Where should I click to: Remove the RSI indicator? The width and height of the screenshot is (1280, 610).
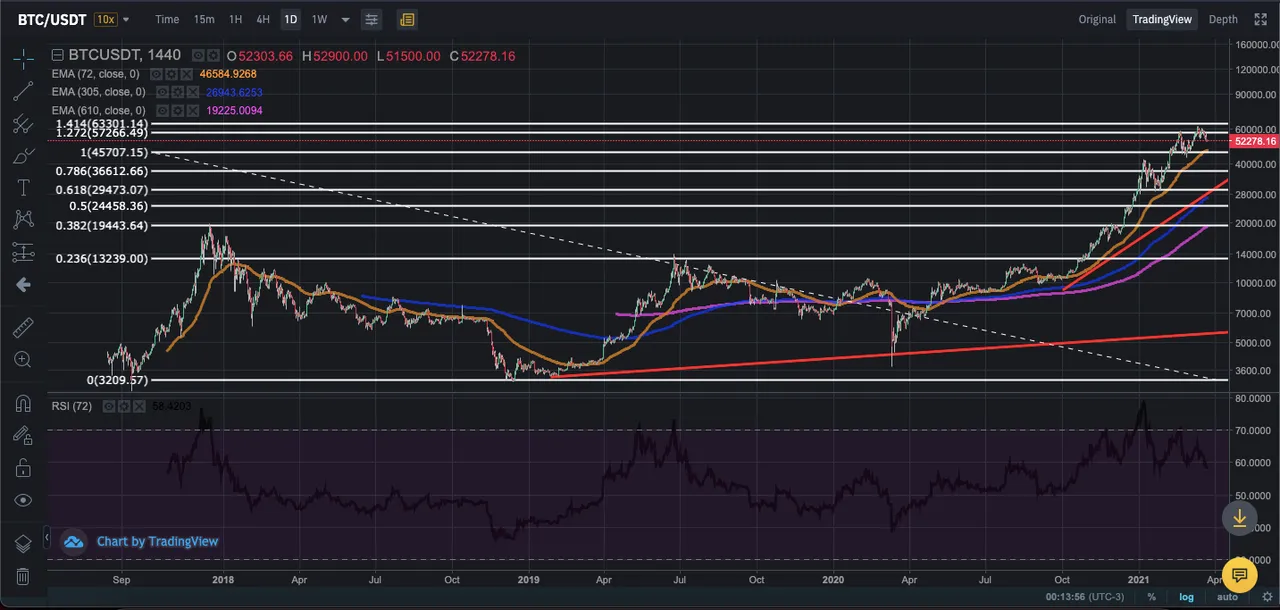tap(139, 406)
